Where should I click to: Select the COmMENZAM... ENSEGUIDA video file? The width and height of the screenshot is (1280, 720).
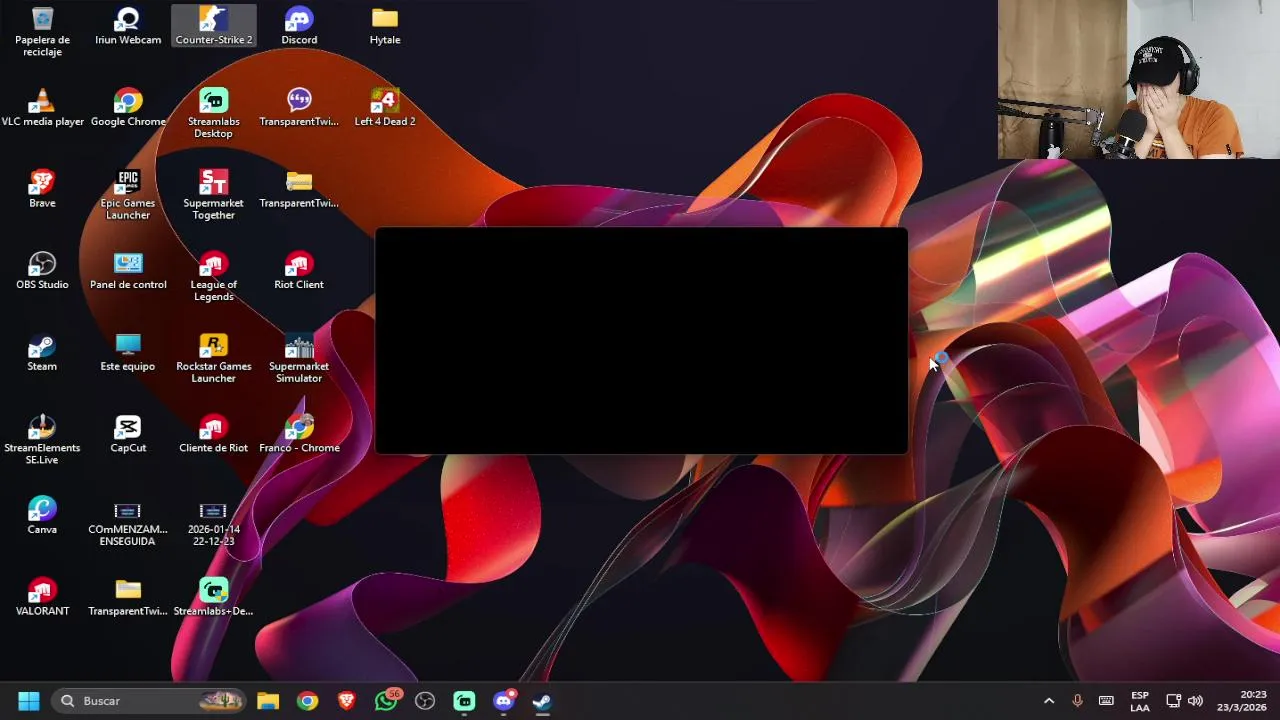coord(128,522)
